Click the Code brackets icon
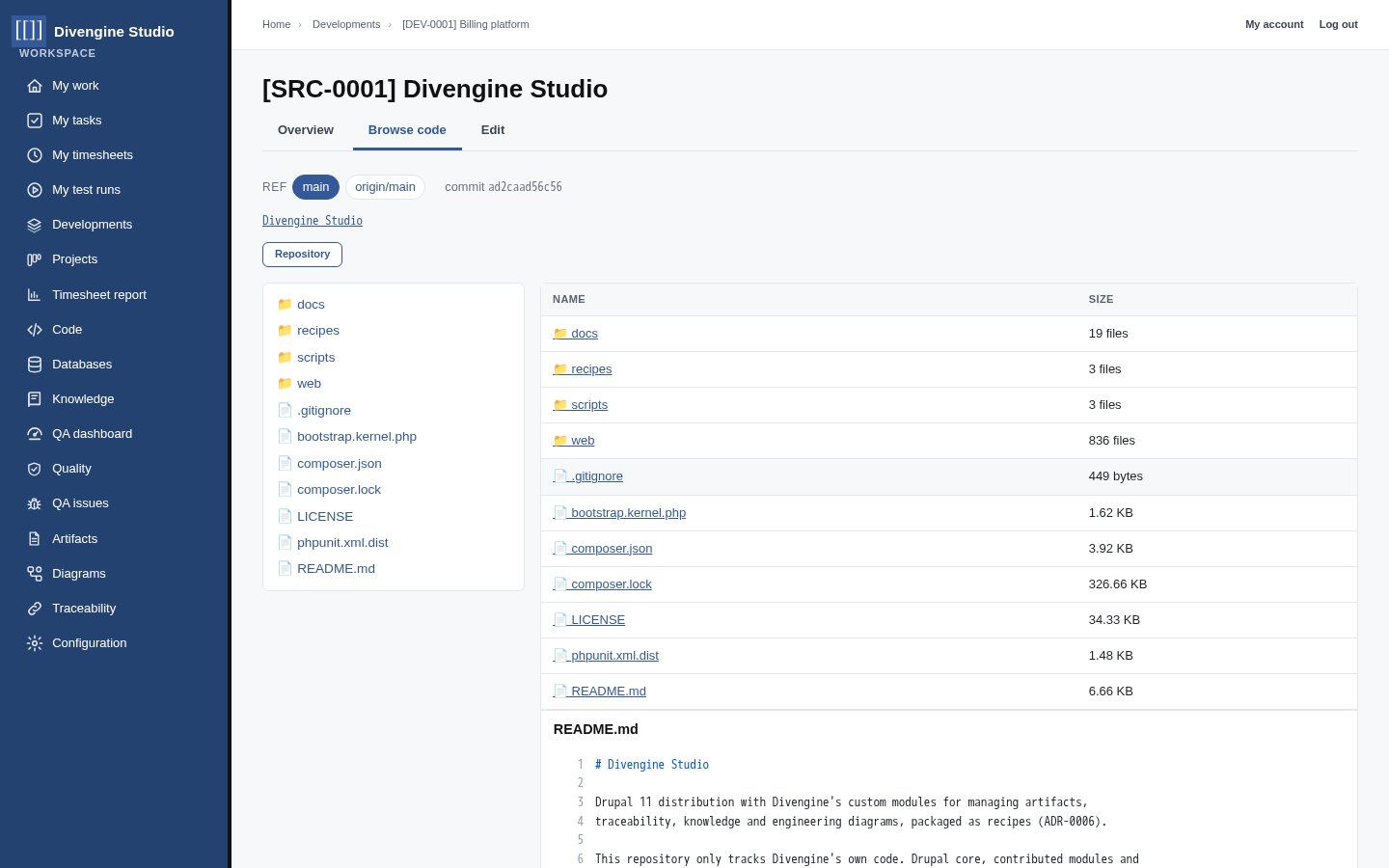 [35, 330]
